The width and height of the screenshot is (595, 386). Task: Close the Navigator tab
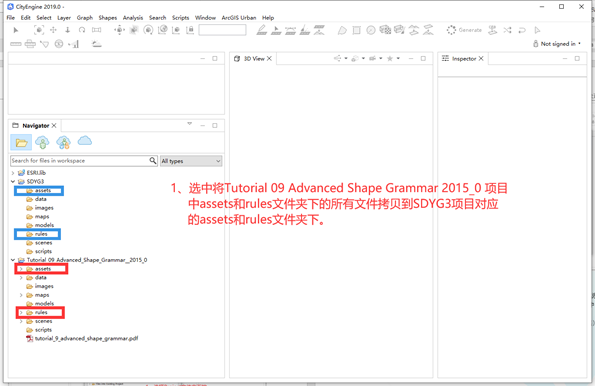pyautogui.click(x=54, y=126)
